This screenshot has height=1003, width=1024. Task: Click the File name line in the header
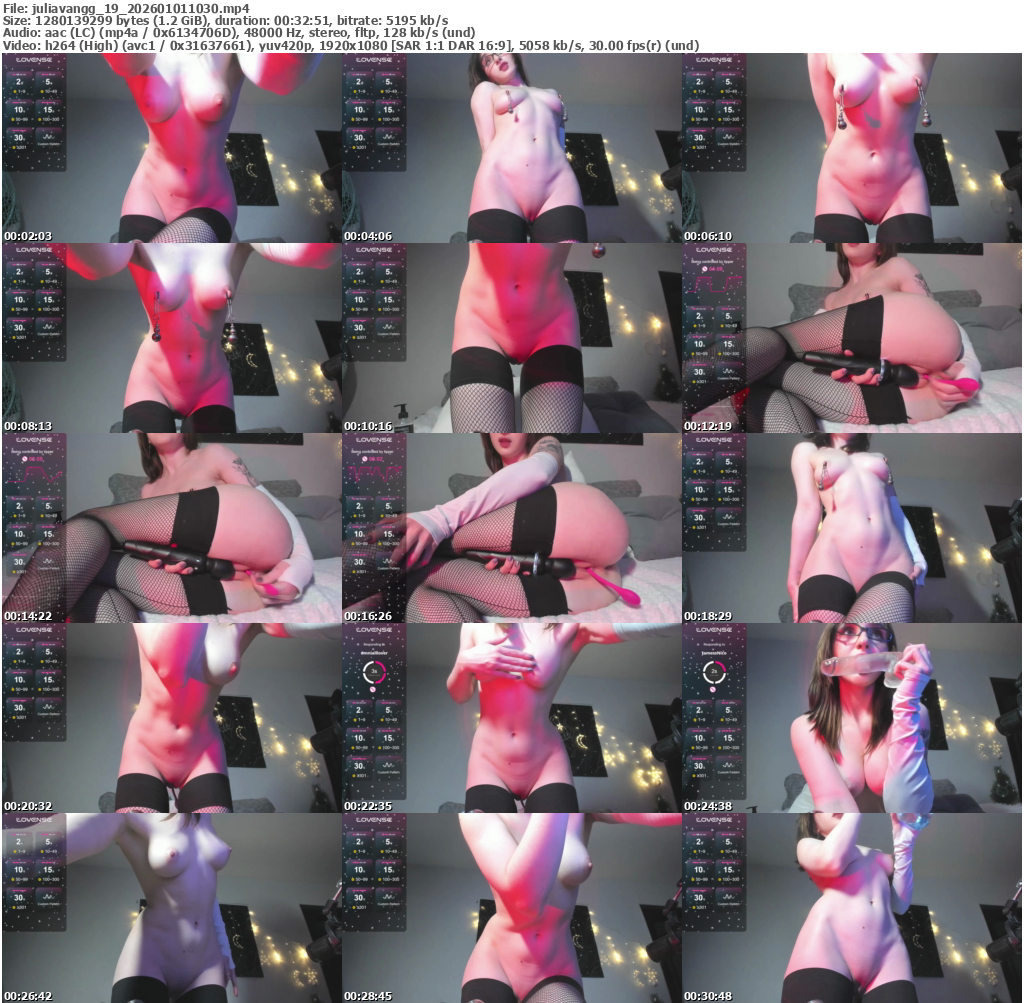tap(125, 8)
